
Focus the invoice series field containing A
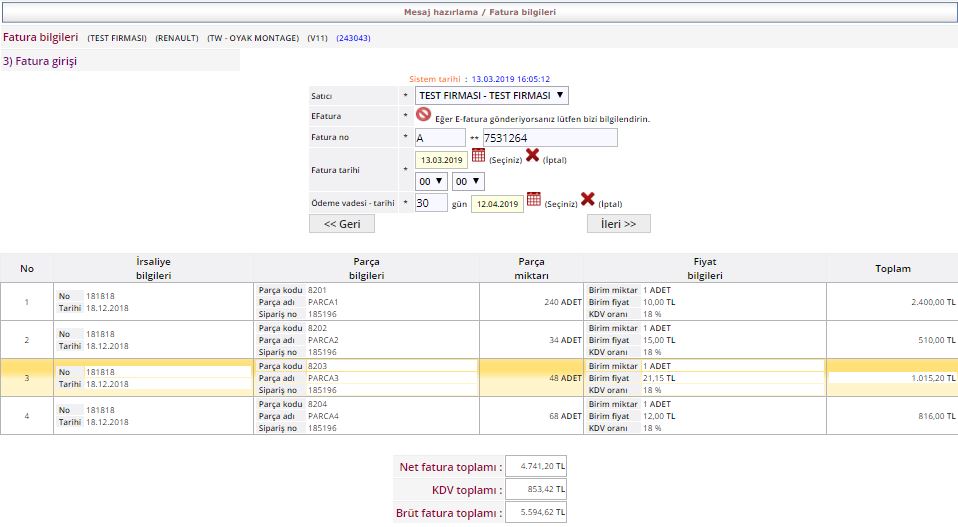440,138
